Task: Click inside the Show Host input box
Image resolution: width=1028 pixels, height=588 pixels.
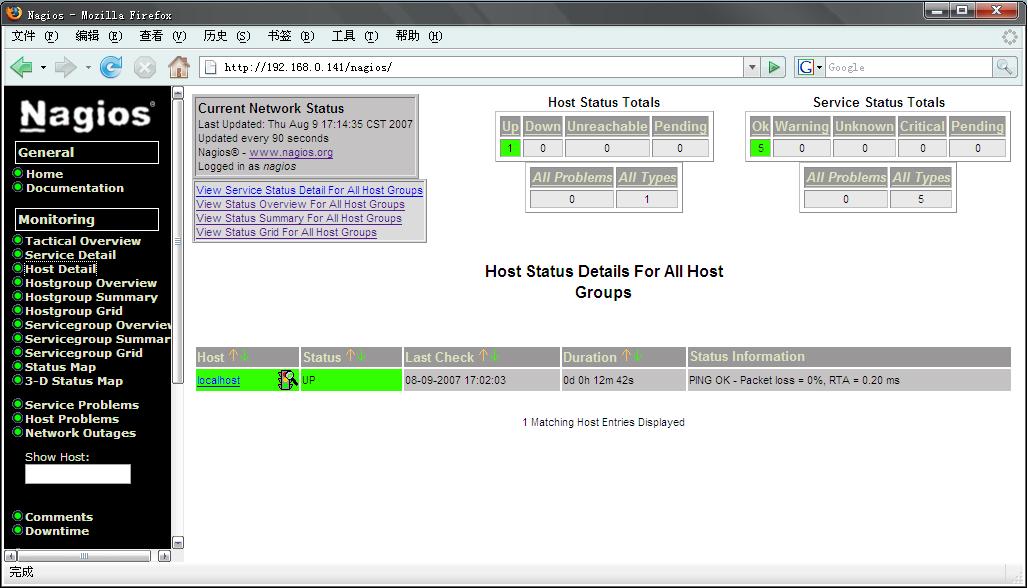Action: [x=78, y=474]
